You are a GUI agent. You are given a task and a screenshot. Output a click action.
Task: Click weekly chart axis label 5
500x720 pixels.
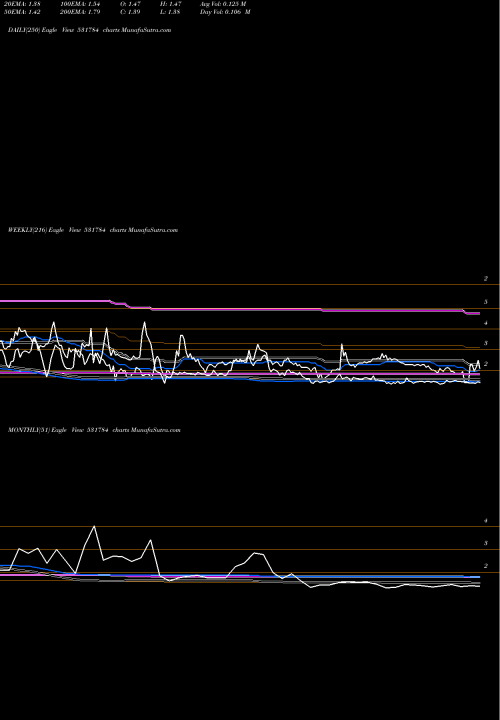point(485,302)
